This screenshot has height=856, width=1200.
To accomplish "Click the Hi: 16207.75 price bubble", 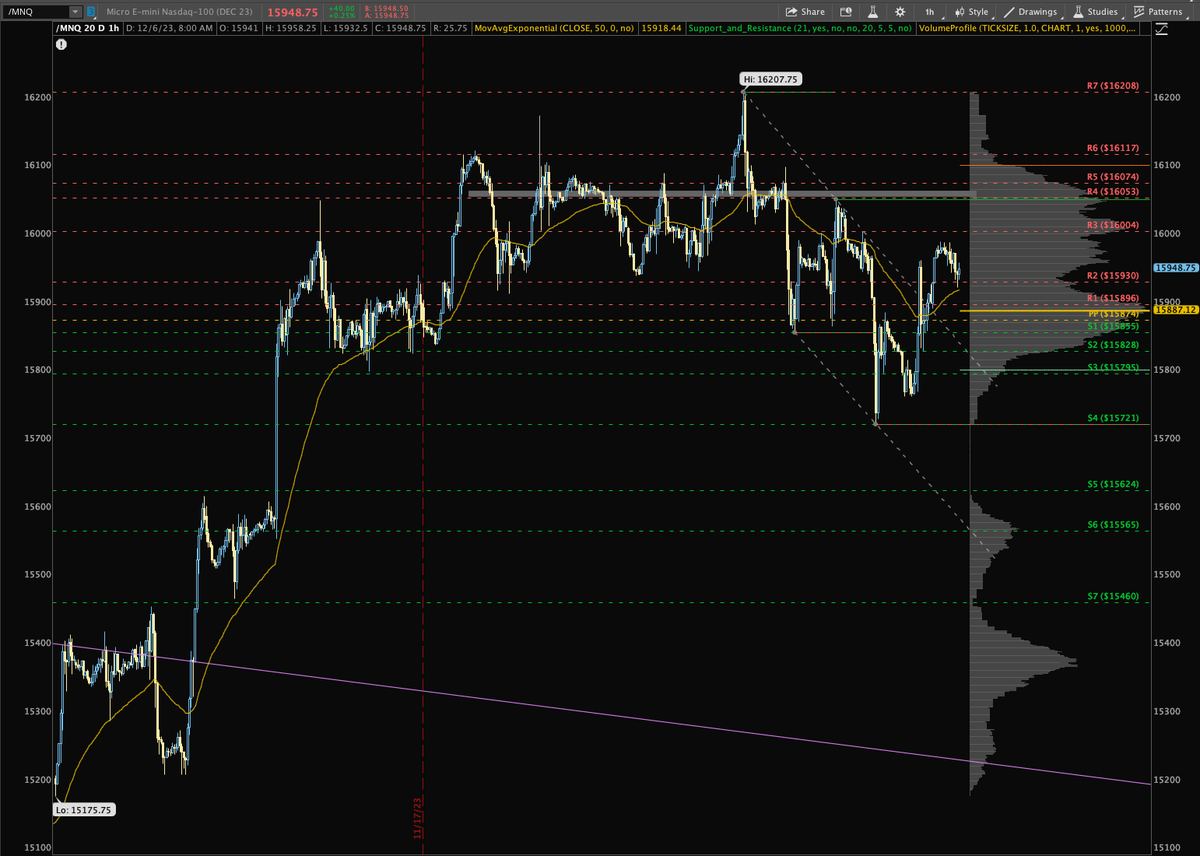I will point(771,78).
